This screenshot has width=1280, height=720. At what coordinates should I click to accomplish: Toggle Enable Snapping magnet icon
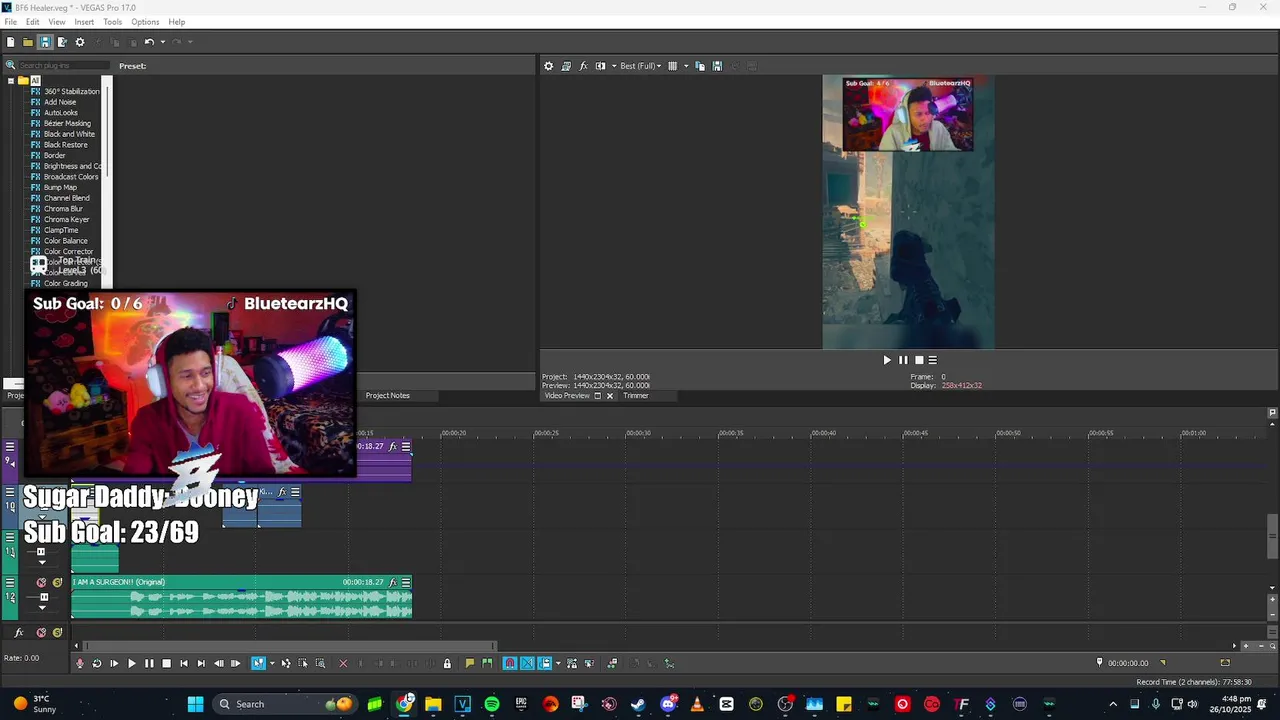[510, 663]
